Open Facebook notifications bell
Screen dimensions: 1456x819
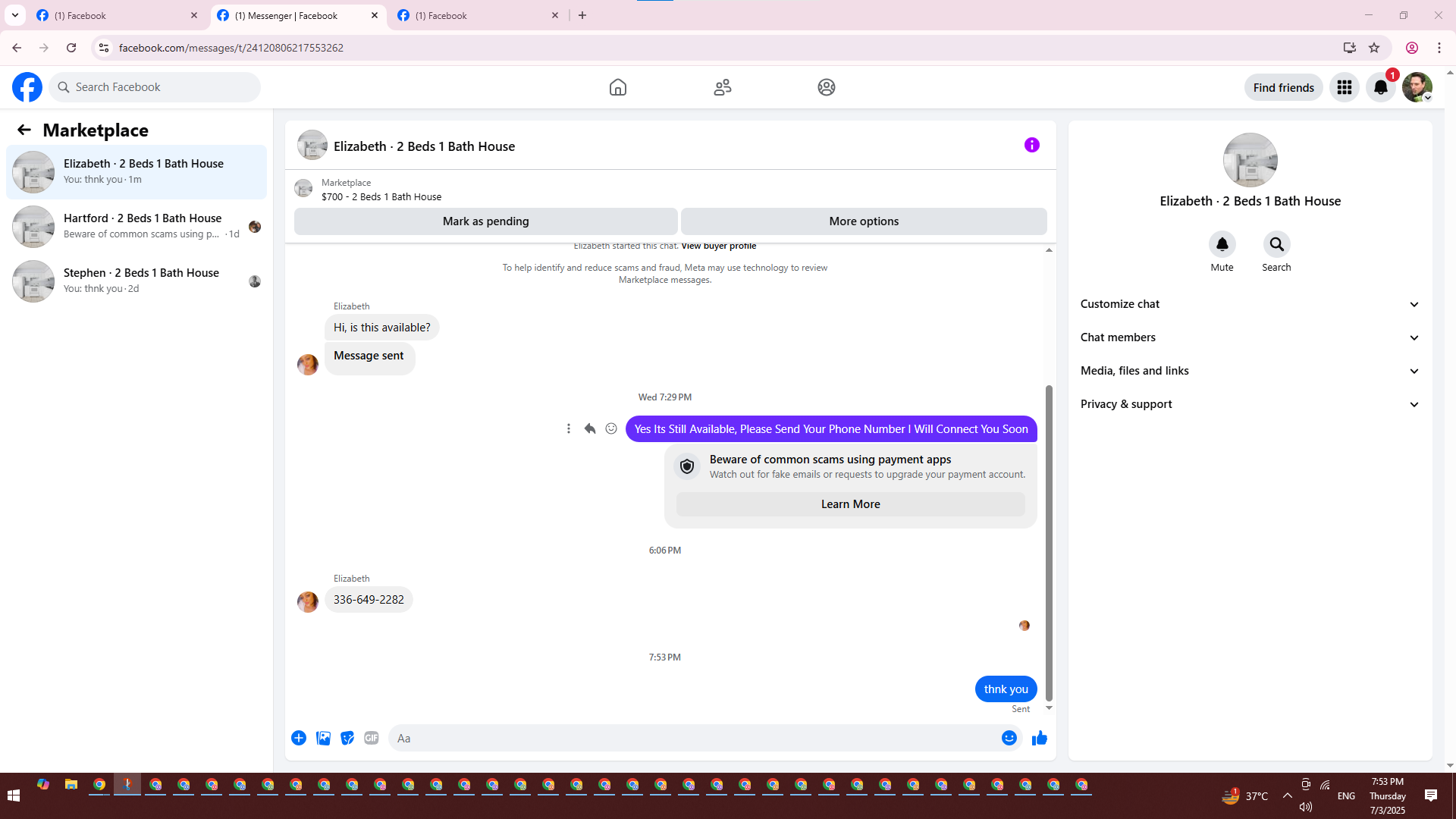tap(1380, 87)
